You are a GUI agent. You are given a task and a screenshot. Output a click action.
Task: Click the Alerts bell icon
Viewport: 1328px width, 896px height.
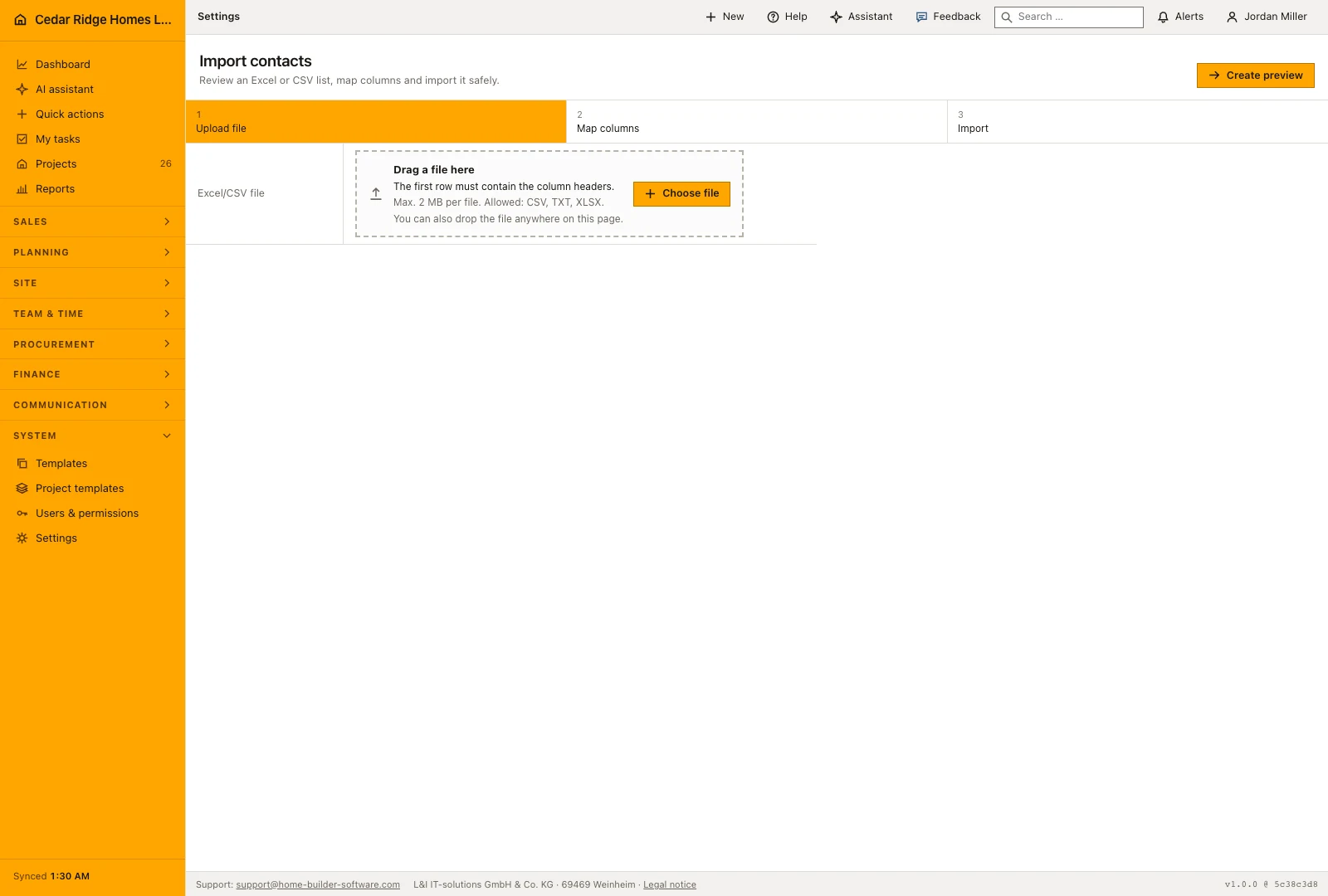coord(1163,17)
